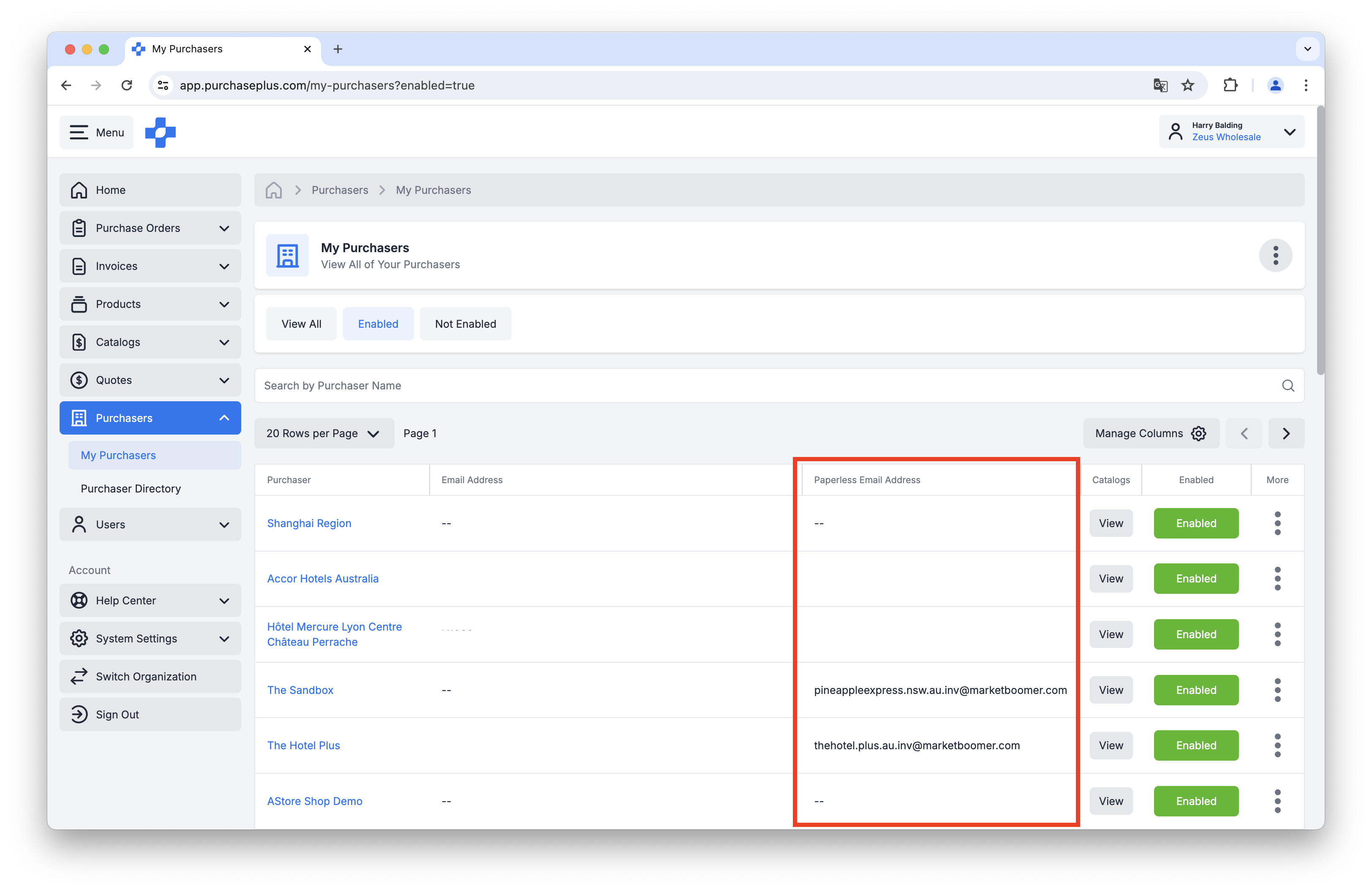Open The Hotel Plus purchaser link
Image resolution: width=1372 pixels, height=892 pixels.
pyautogui.click(x=303, y=745)
